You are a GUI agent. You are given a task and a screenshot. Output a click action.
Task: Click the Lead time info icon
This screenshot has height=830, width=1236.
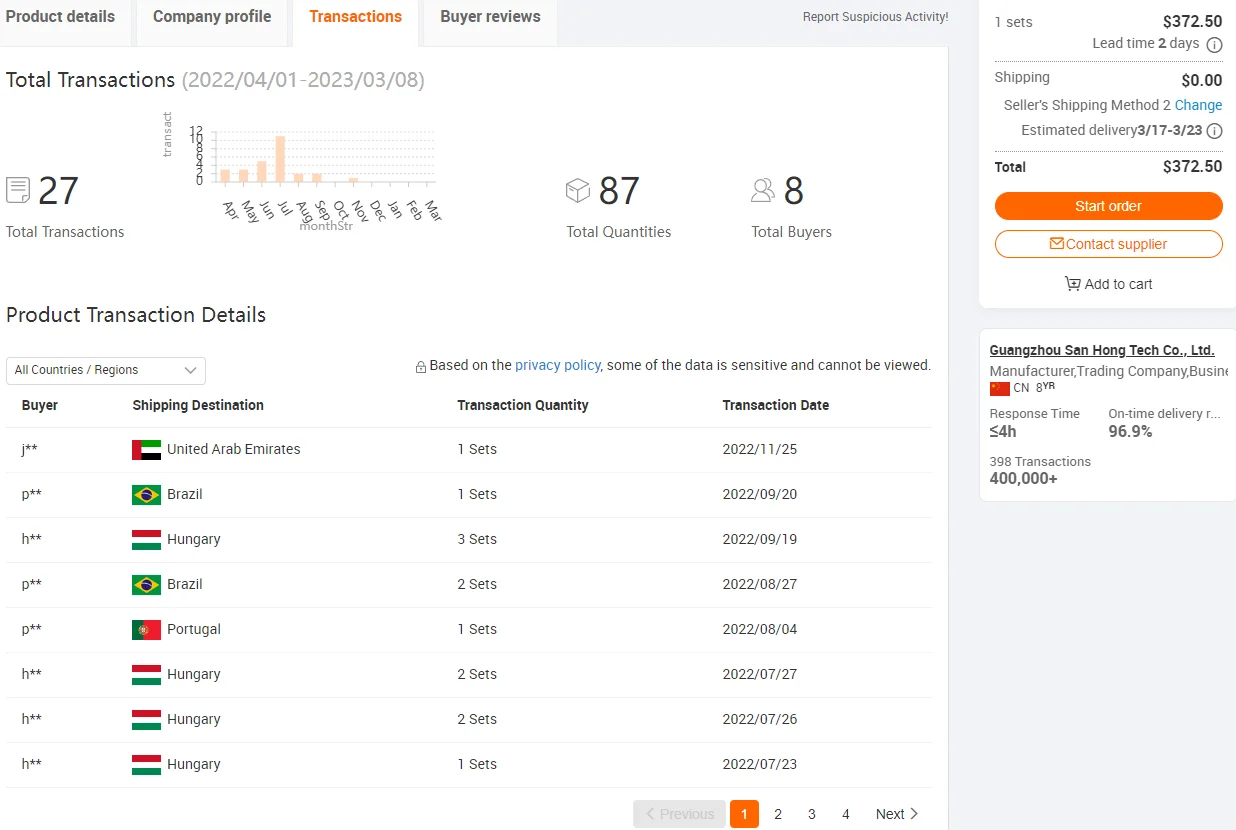tap(1214, 44)
